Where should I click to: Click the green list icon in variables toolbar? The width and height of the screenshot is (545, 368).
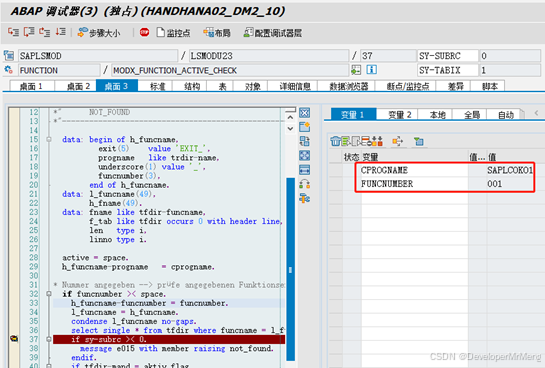click(345, 141)
